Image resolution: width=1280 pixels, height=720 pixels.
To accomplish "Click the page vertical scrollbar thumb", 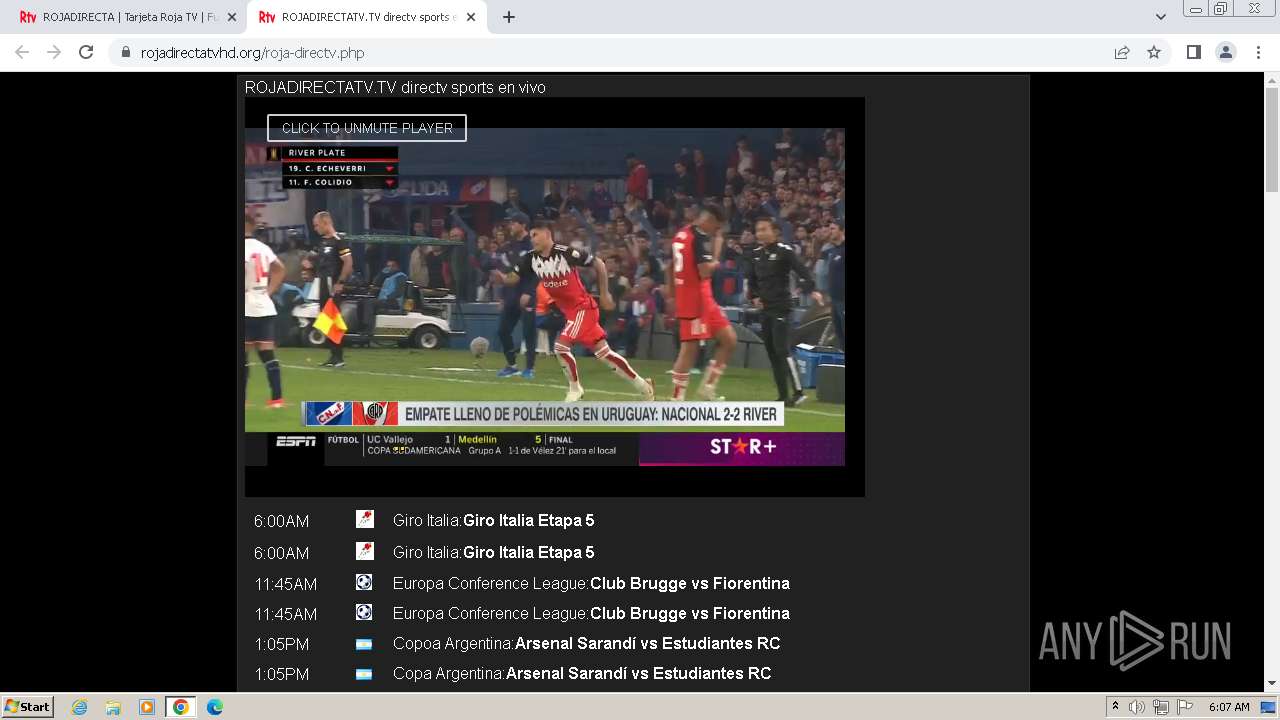I will (1272, 138).
